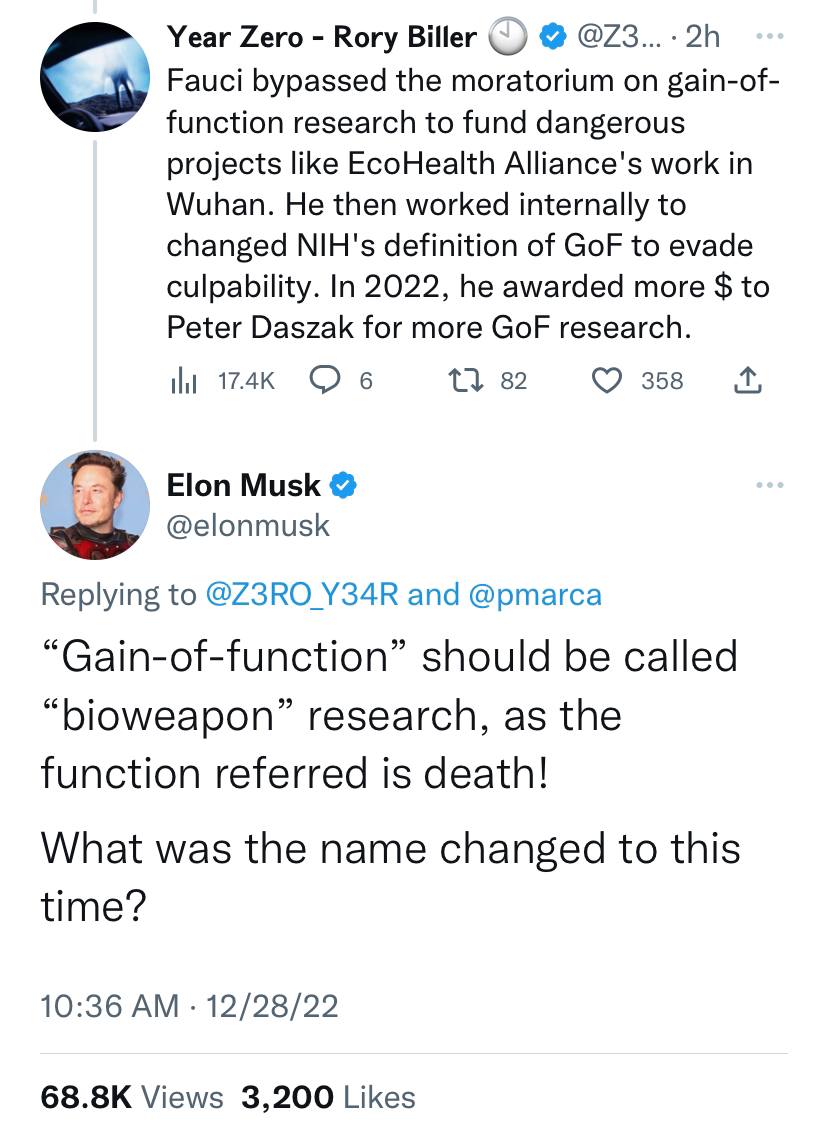Open the view analytics bar chart icon
The width and height of the screenshot is (828, 1135).
(x=183, y=381)
